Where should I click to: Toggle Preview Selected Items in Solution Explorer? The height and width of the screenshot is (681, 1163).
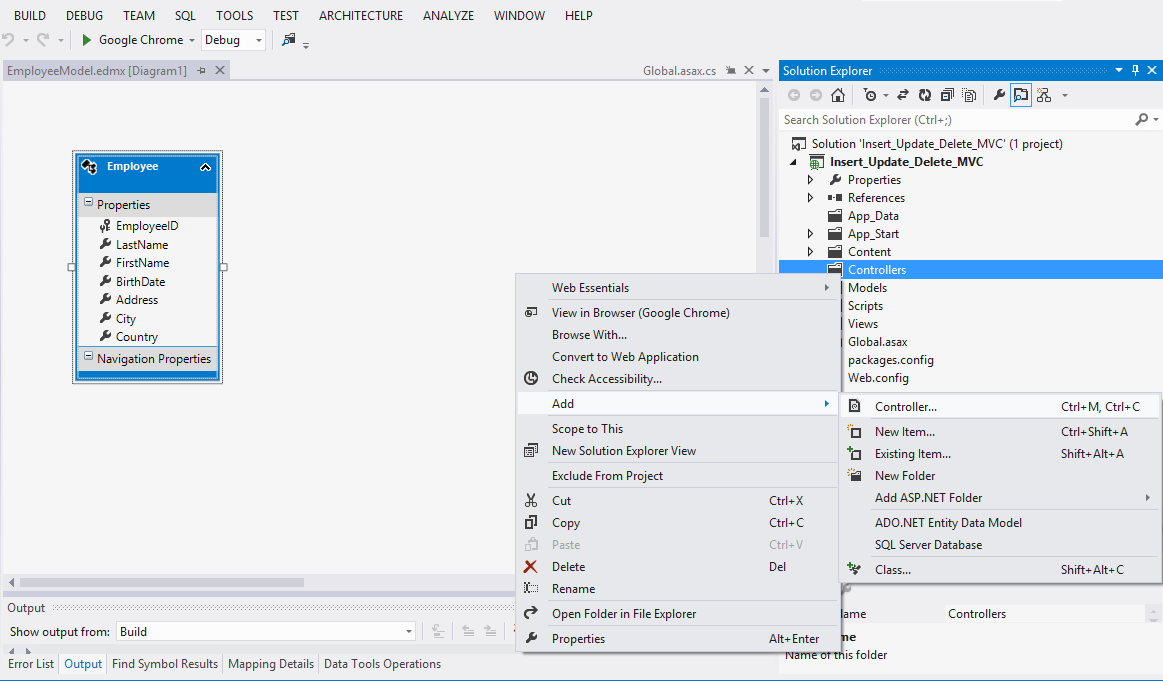1021,94
